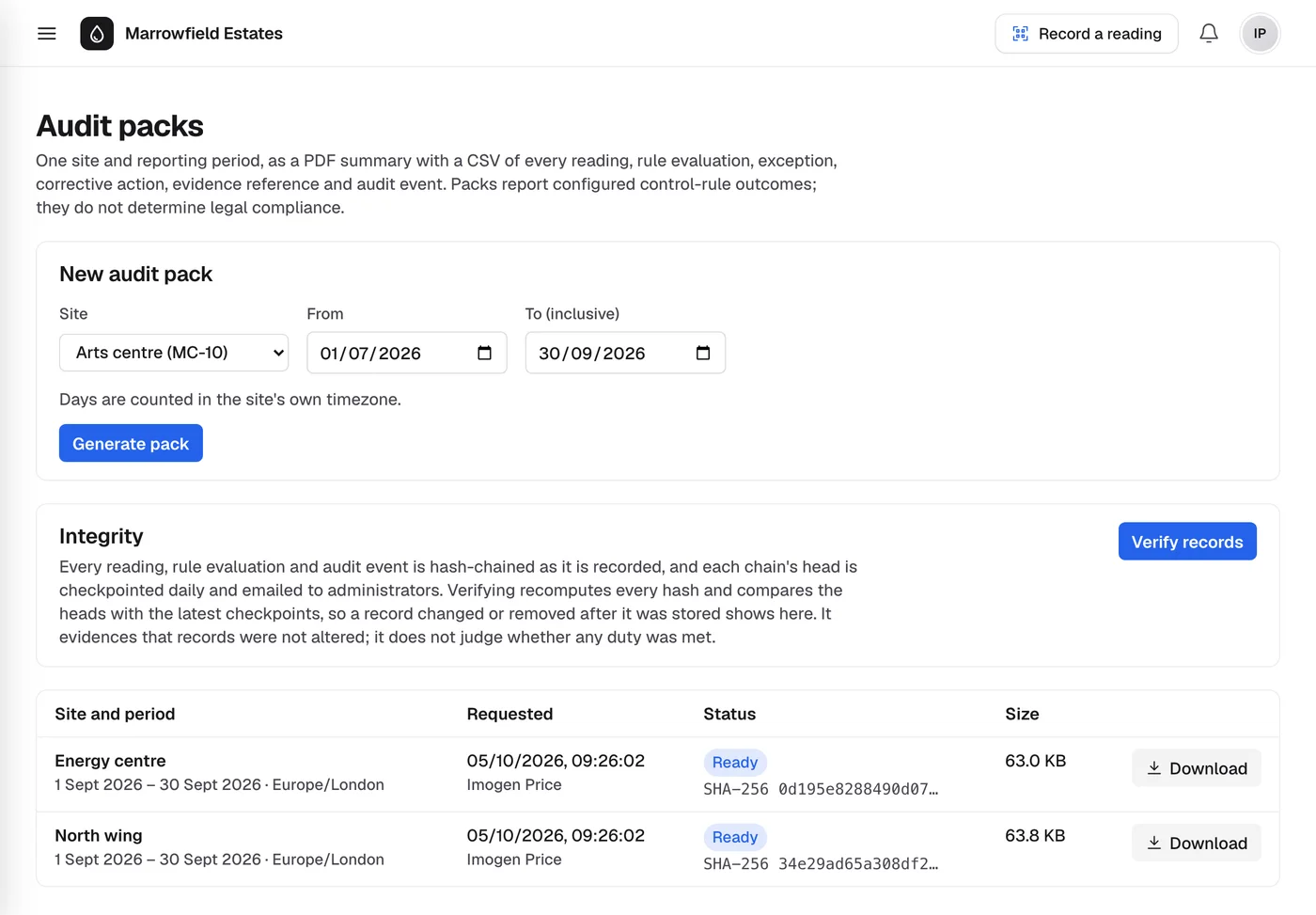Click the Generate pack button

point(131,443)
